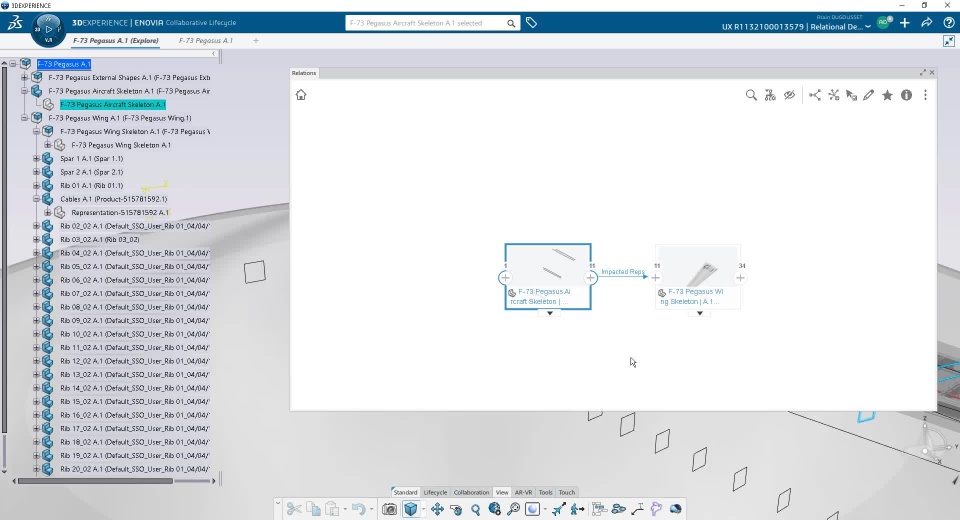Click the network node layout icon
This screenshot has width=960, height=520.
point(834,95)
